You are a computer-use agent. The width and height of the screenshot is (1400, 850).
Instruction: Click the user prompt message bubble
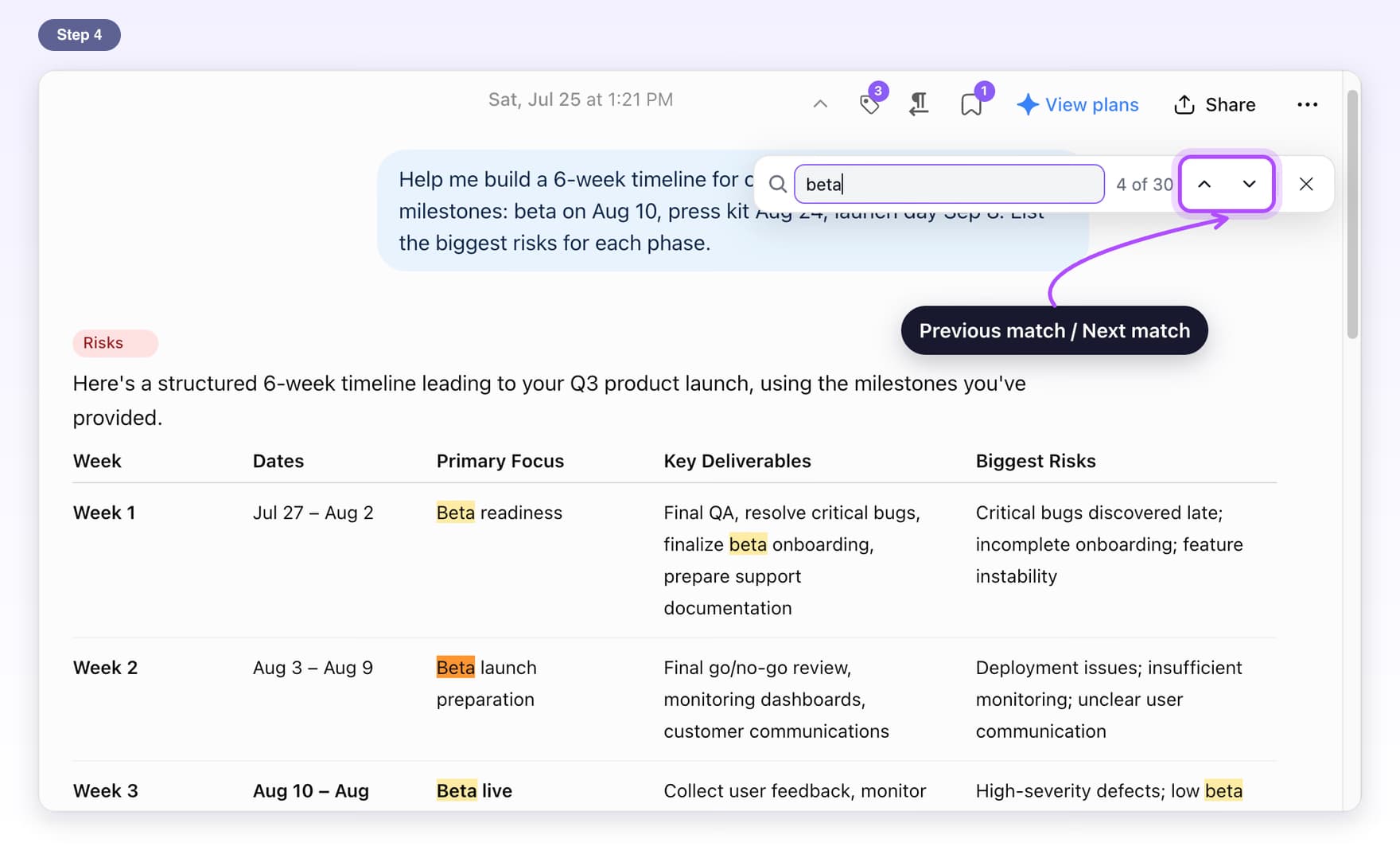coord(733,211)
